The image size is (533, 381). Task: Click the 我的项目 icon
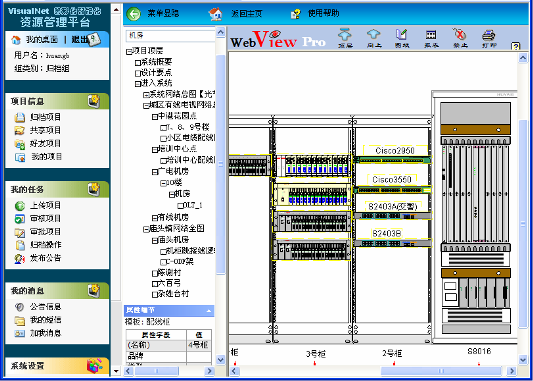[x=20, y=157]
